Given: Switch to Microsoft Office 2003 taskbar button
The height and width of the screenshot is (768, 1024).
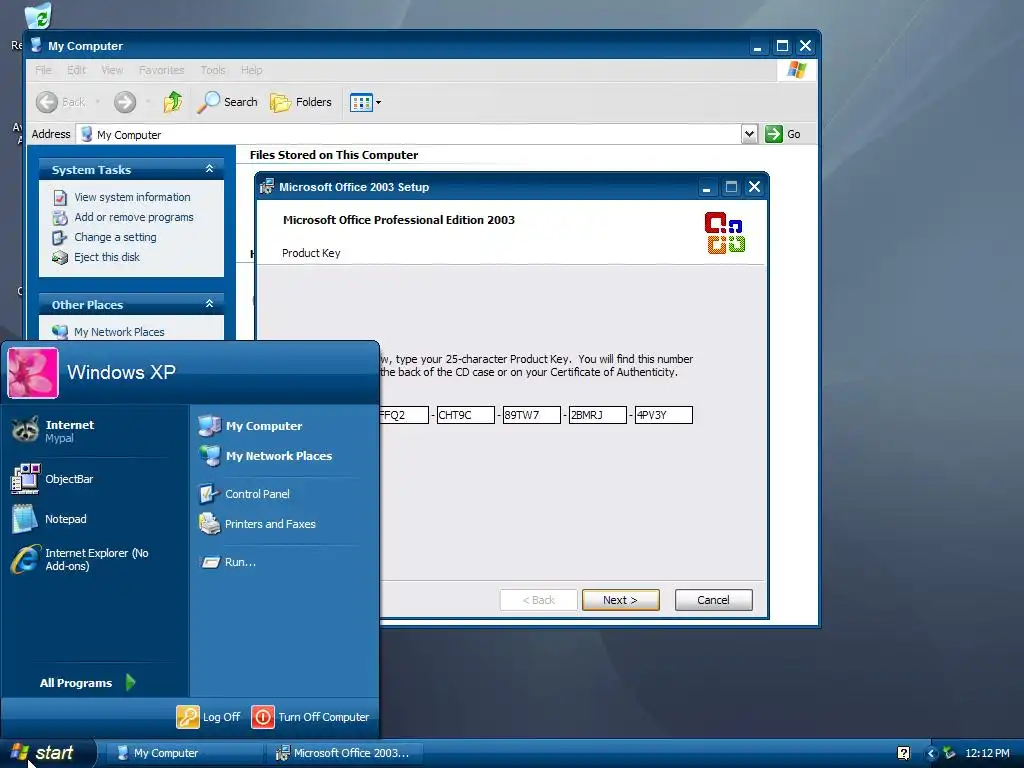Looking at the screenshot, I should (x=344, y=753).
